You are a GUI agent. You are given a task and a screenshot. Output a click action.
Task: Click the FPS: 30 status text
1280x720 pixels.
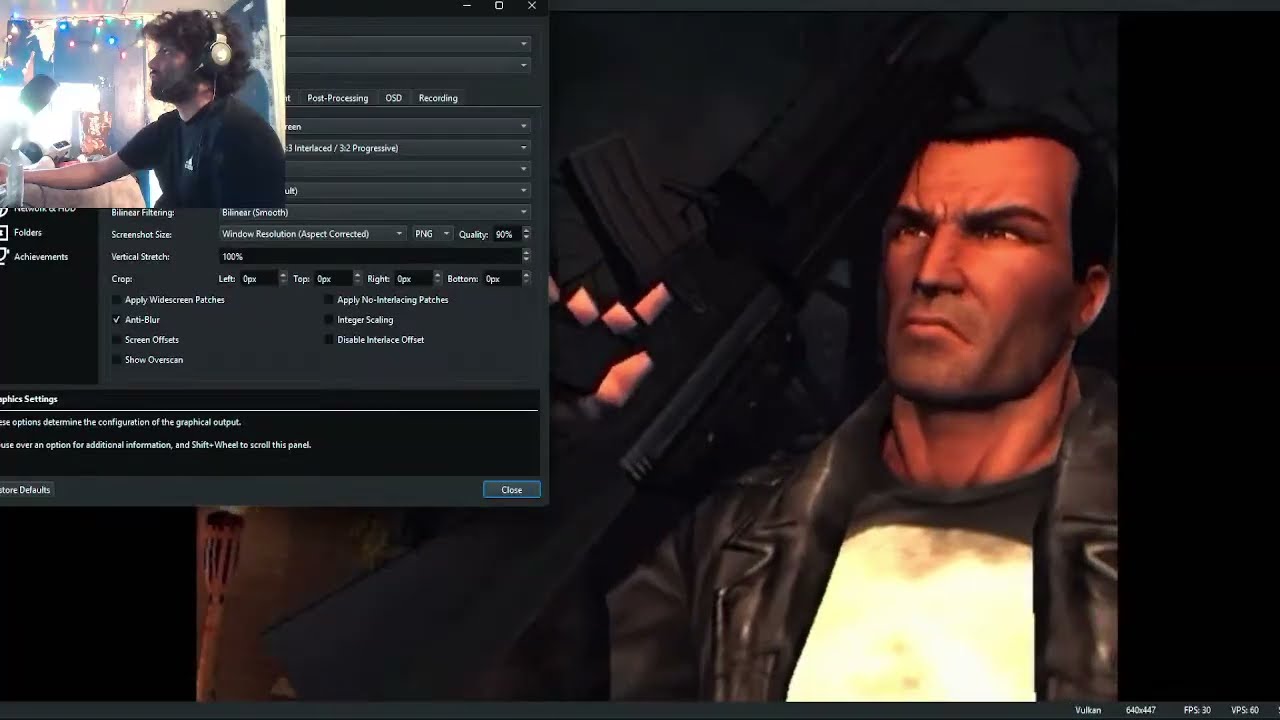click(x=1197, y=710)
